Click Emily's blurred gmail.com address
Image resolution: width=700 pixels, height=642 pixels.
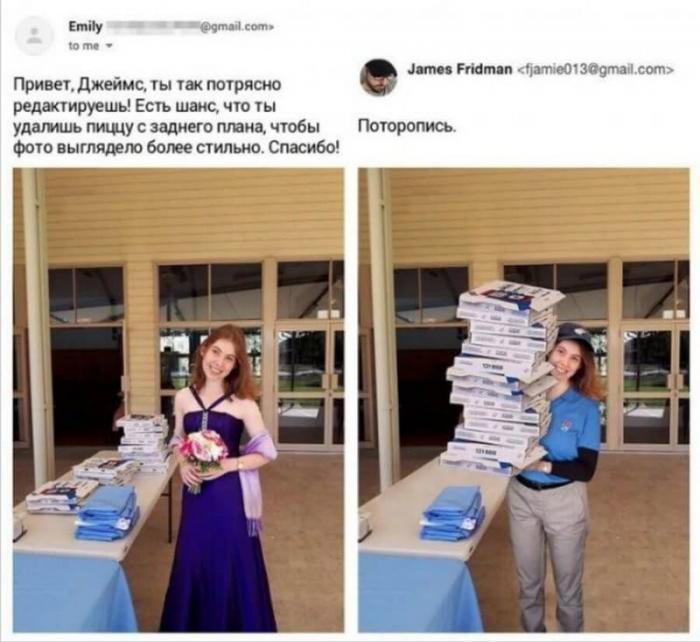tap(190, 27)
